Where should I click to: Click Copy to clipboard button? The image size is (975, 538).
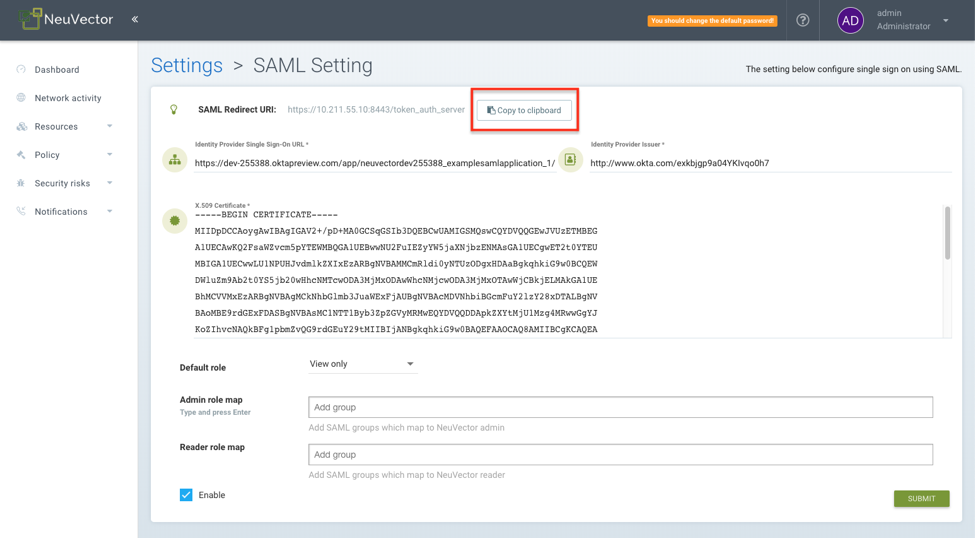coord(524,110)
